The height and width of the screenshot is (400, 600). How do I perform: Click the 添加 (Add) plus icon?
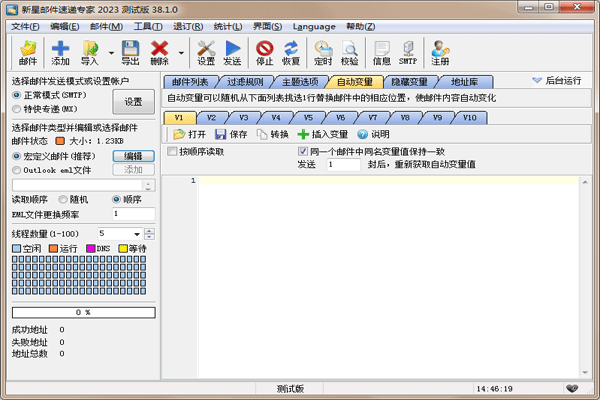(x=61, y=52)
